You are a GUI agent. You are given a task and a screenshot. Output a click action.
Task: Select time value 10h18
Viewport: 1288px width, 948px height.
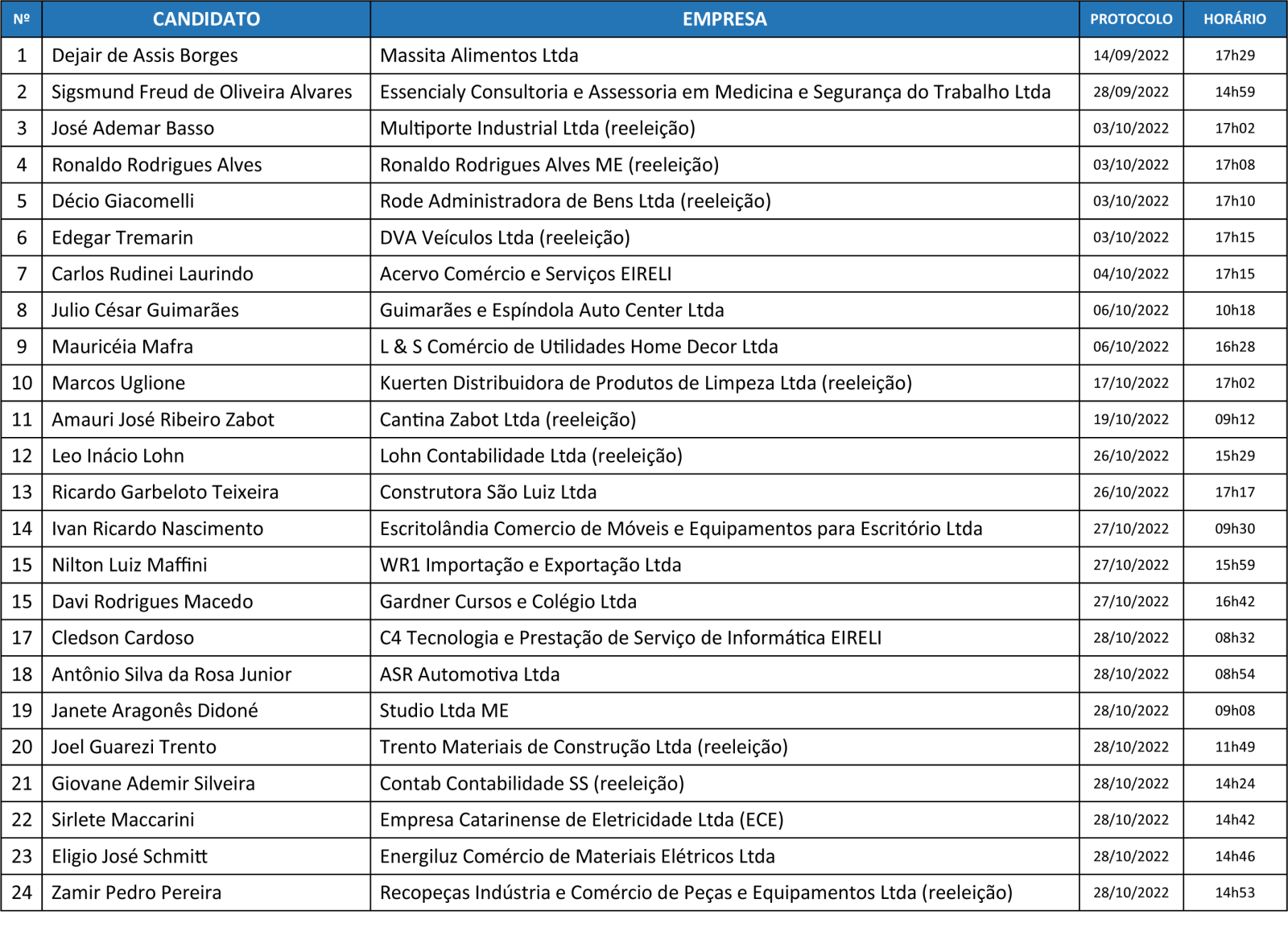(1235, 310)
